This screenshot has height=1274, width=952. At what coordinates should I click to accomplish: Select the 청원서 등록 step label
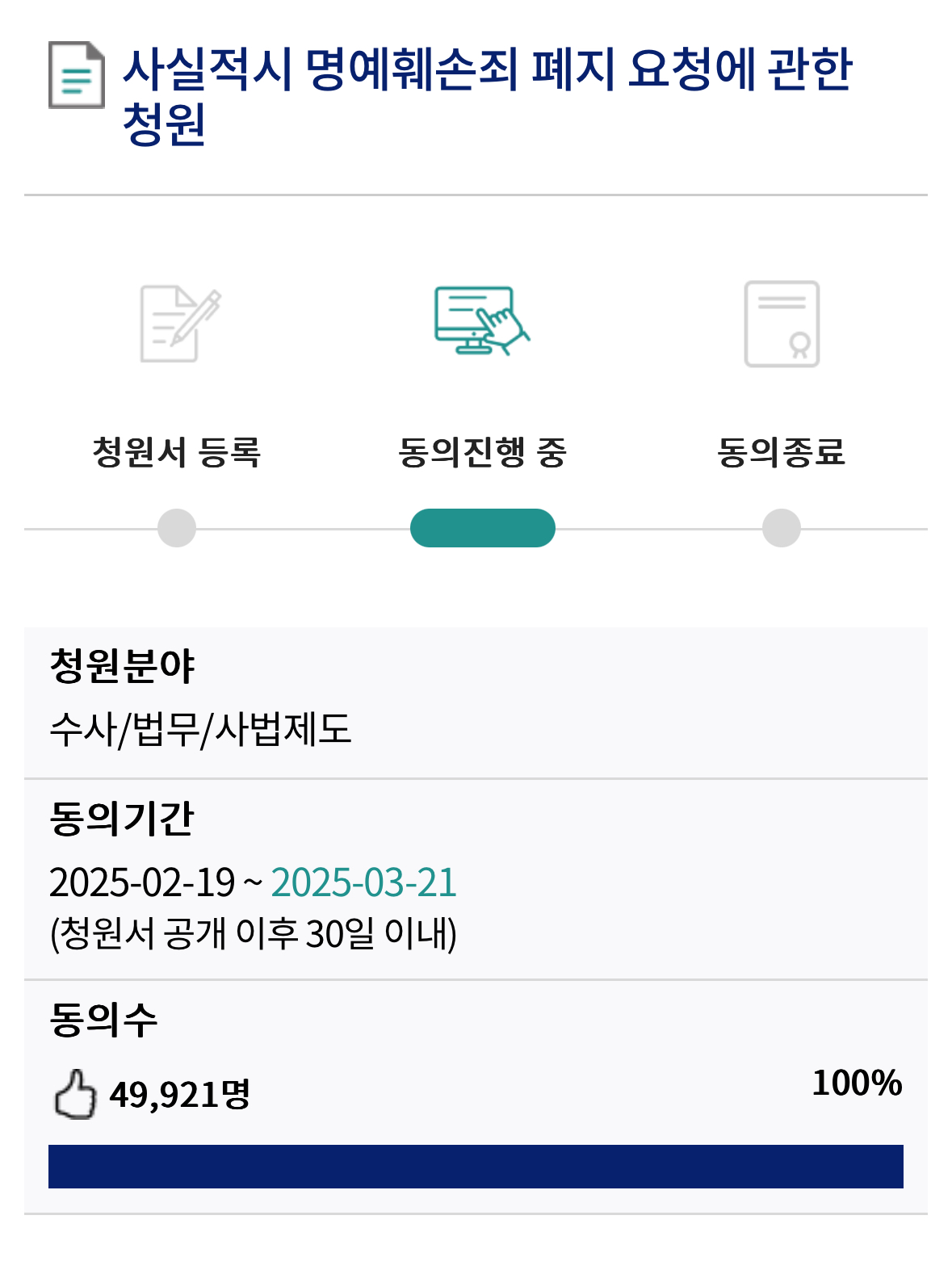tap(177, 452)
